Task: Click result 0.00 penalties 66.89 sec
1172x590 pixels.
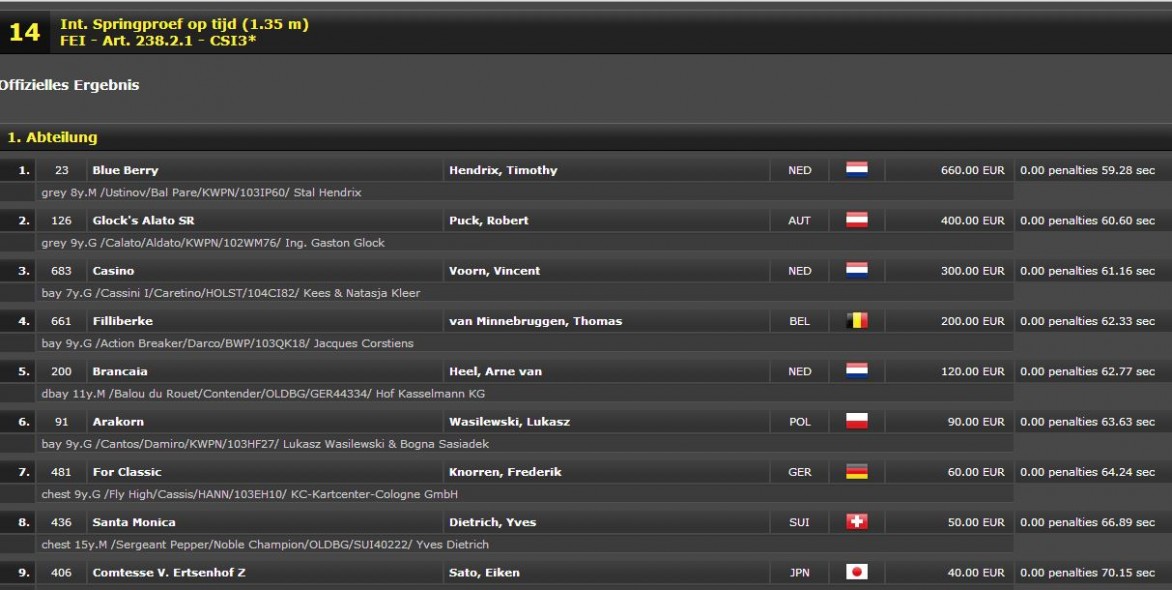Action: tap(1088, 523)
